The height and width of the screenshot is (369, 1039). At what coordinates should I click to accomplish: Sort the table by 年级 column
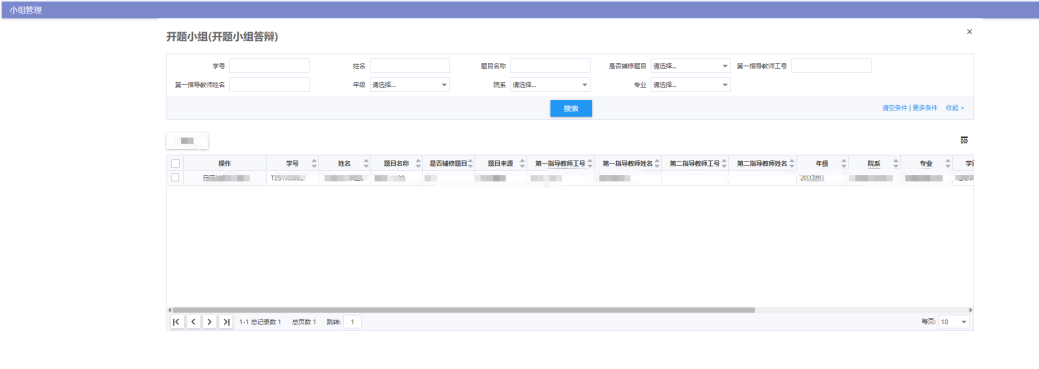click(x=844, y=164)
